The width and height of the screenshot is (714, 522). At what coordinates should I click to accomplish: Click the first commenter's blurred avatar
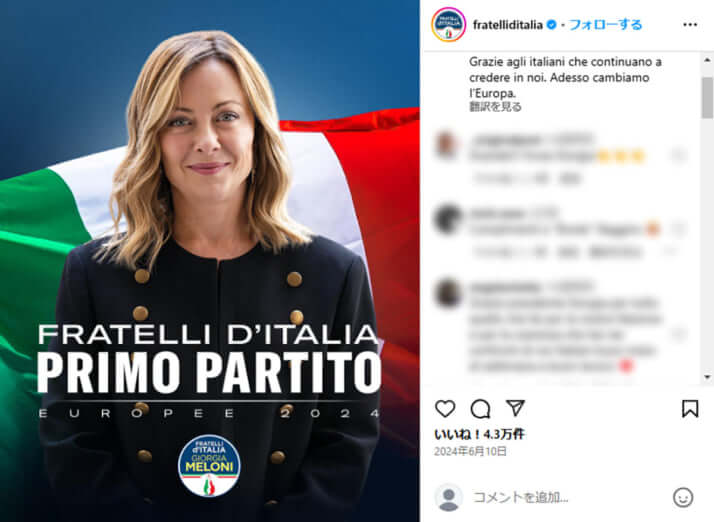click(x=447, y=145)
